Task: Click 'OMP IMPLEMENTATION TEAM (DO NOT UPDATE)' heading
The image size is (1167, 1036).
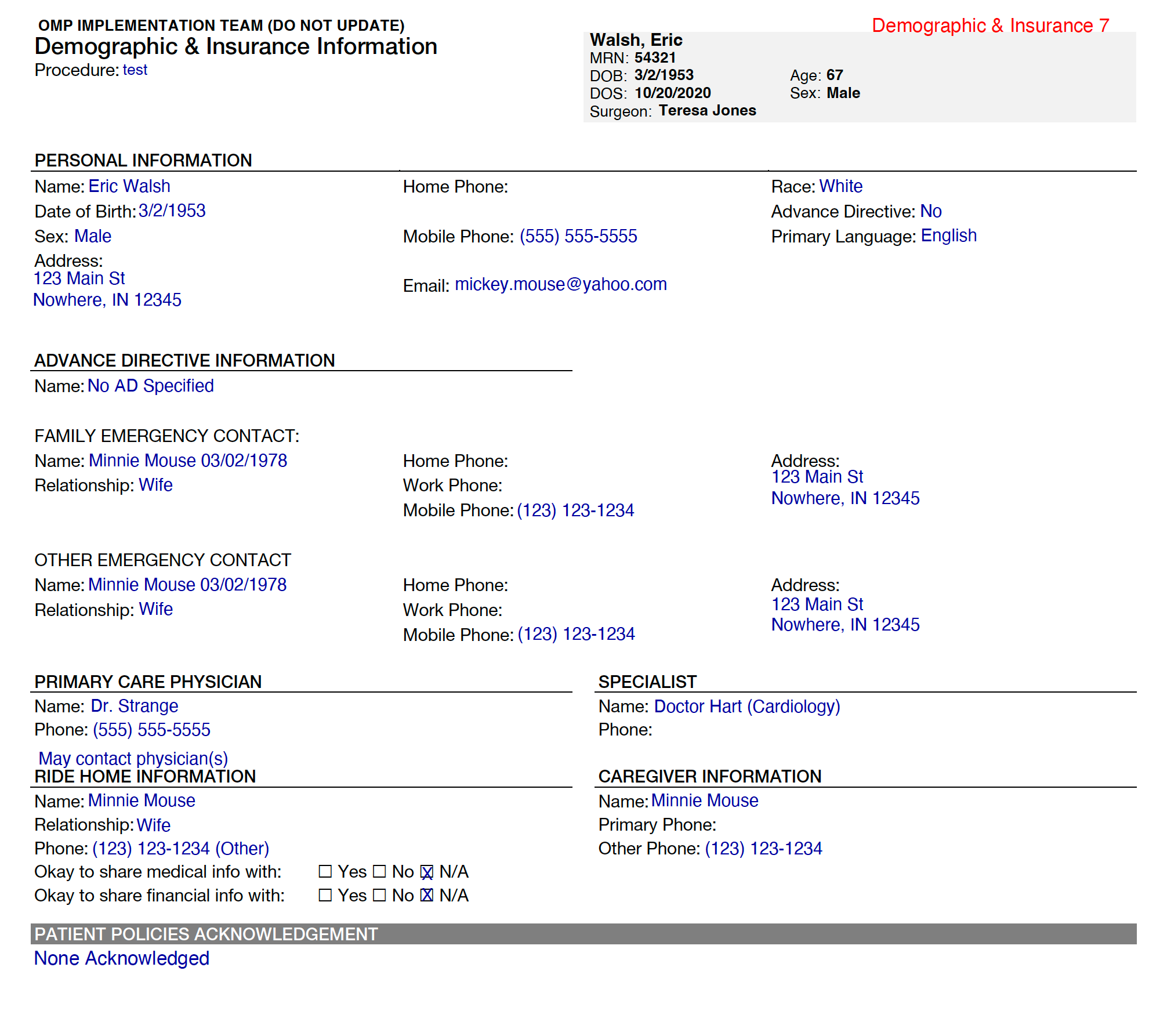Action: pyautogui.click(x=222, y=26)
